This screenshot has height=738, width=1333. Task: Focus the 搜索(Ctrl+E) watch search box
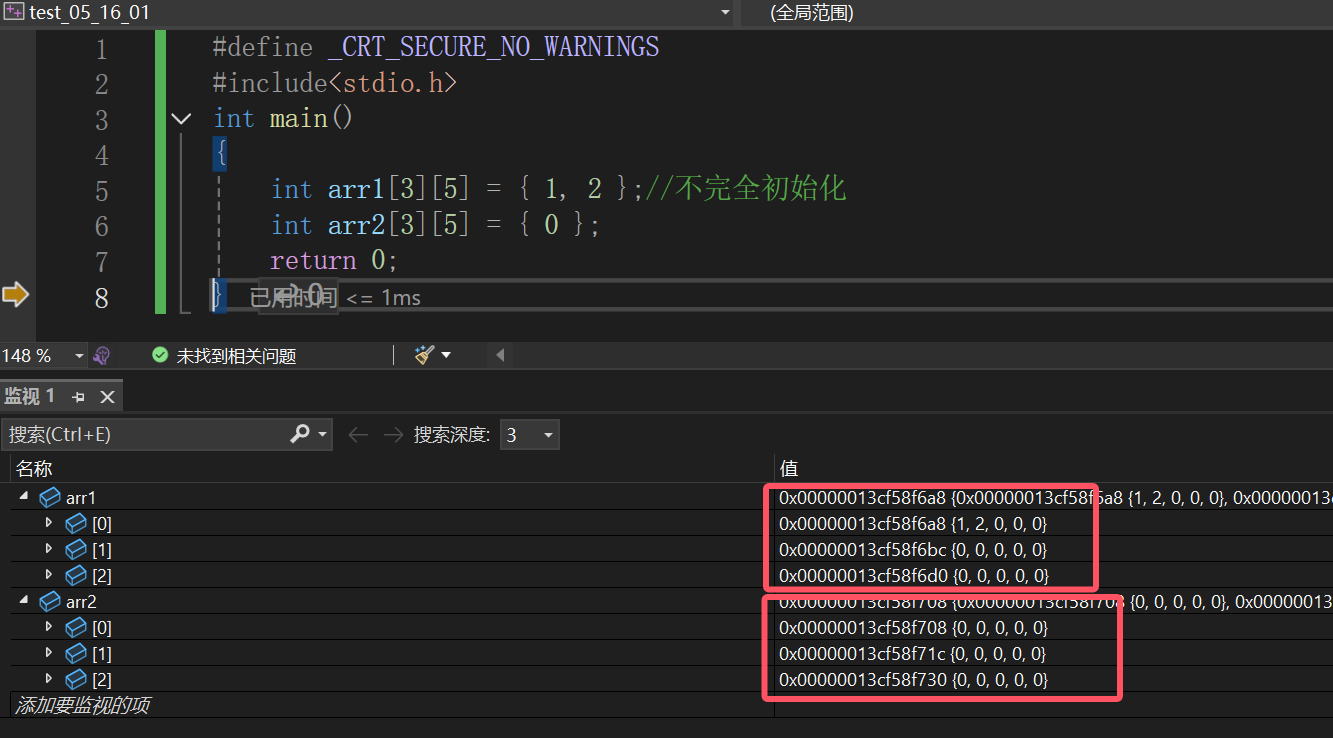(145, 434)
